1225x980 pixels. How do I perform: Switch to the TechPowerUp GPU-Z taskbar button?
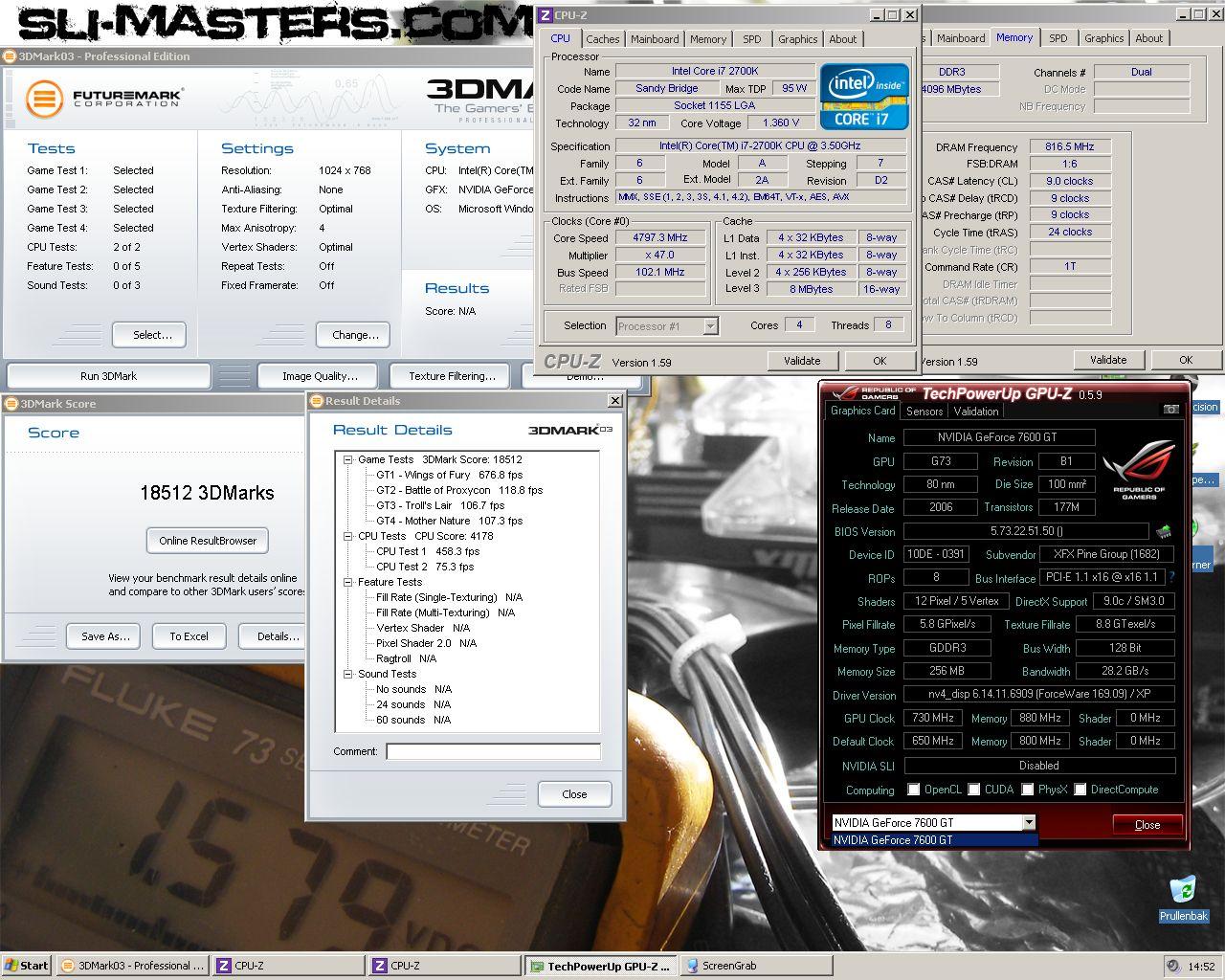coord(600,966)
